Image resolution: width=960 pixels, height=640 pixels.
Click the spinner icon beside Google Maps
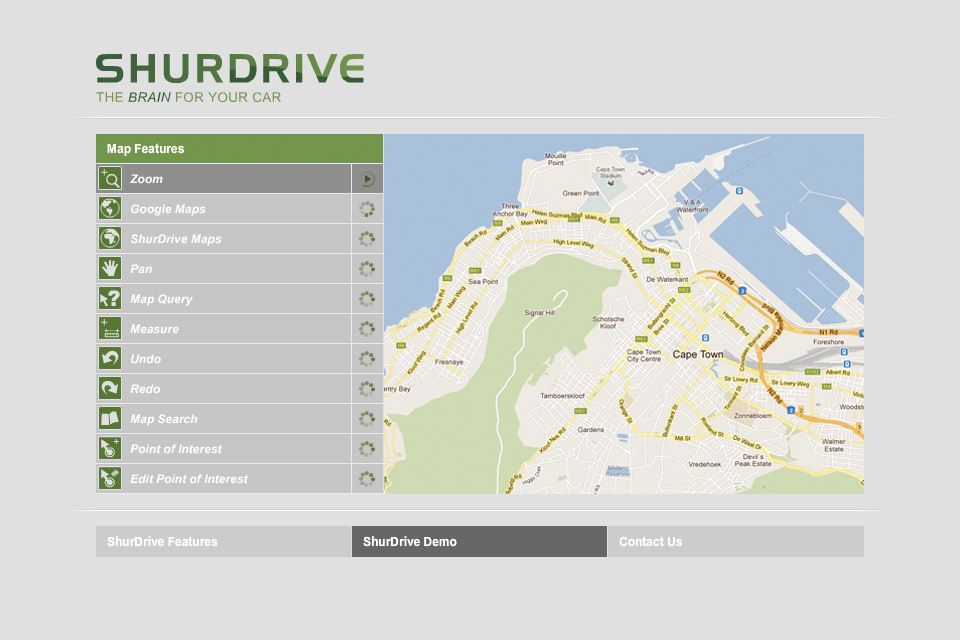(x=367, y=209)
